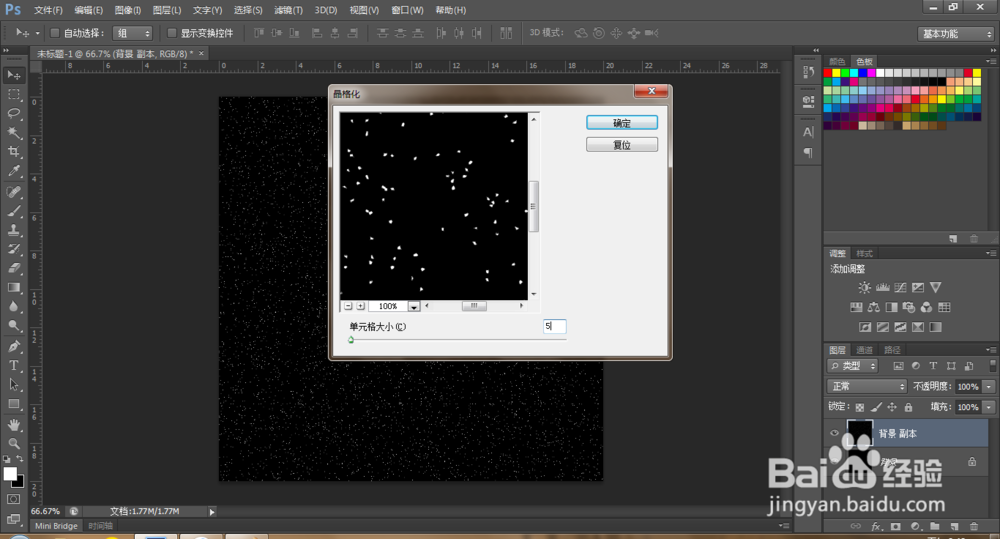
Task: Switch to the 颜色 tab
Action: tap(837, 62)
